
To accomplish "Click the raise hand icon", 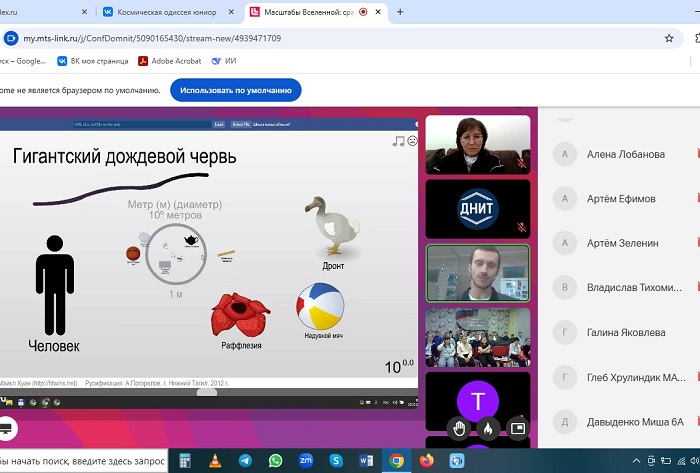I will tap(459, 428).
